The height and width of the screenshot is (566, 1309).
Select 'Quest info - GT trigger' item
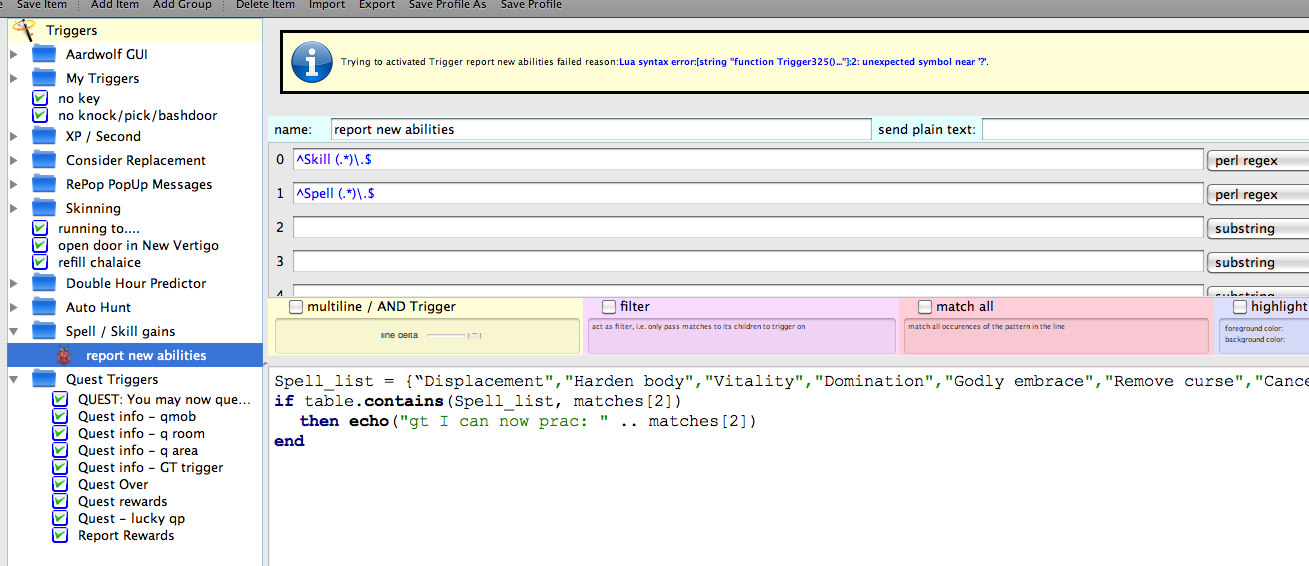(151, 467)
